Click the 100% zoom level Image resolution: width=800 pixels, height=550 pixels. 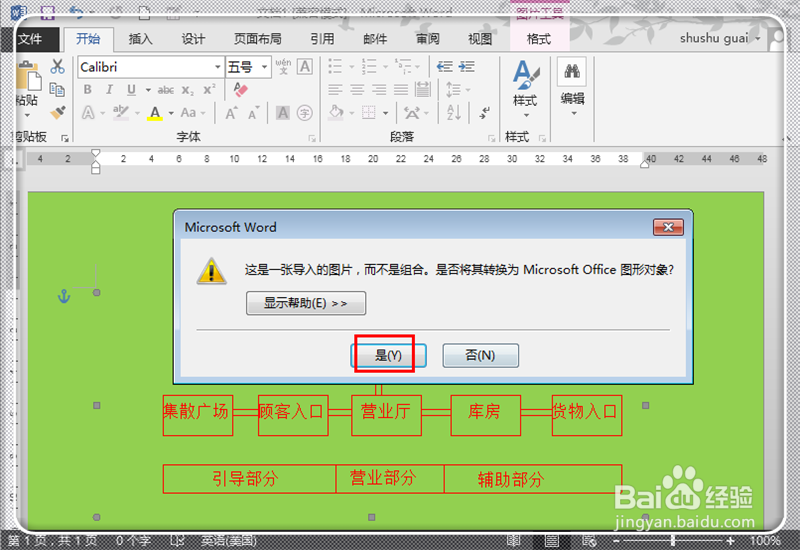pos(765,540)
